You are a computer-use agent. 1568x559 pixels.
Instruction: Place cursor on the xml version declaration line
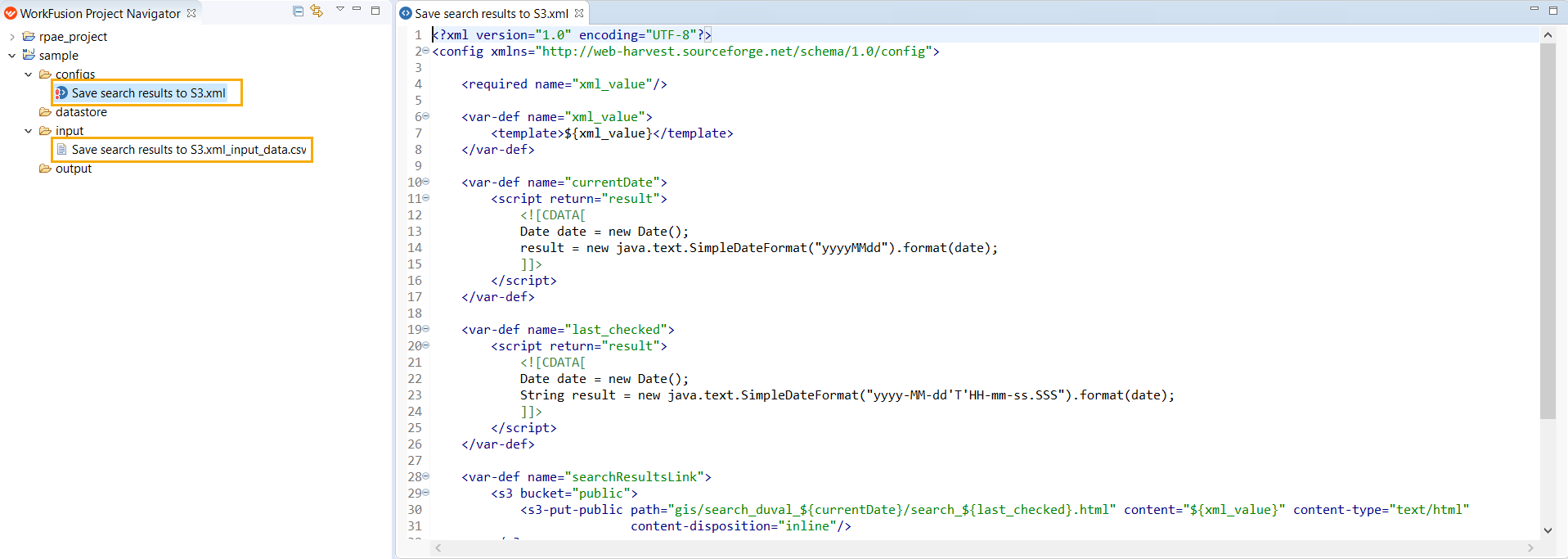pyautogui.click(x=572, y=34)
